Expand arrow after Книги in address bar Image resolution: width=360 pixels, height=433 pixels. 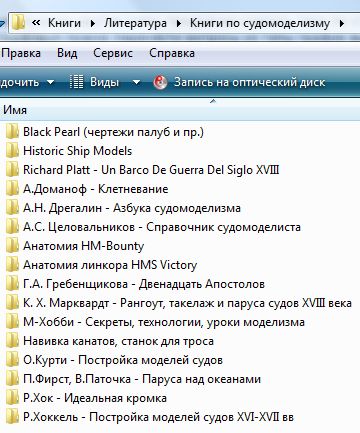93,23
